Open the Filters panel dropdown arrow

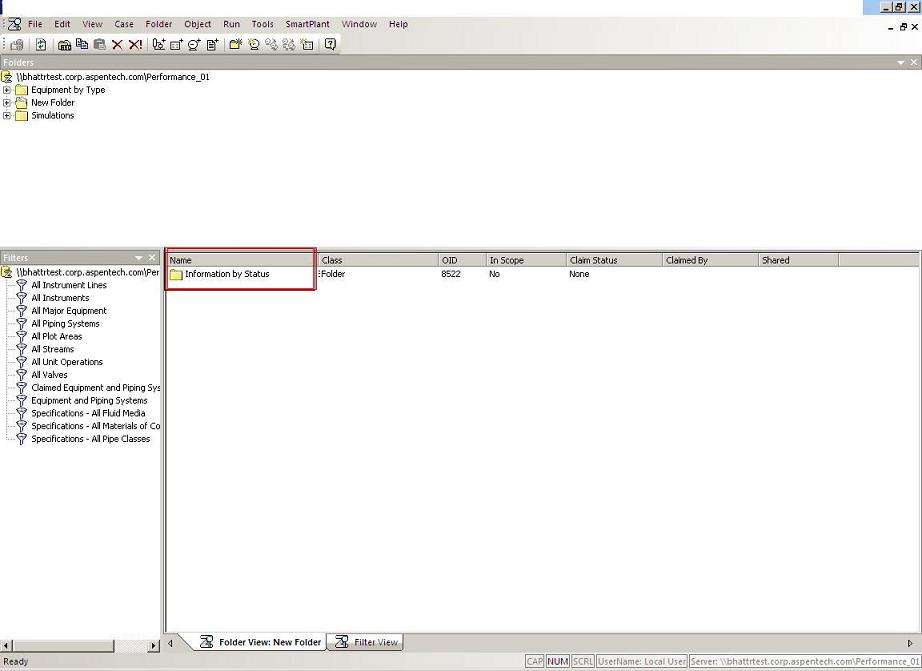(140, 258)
